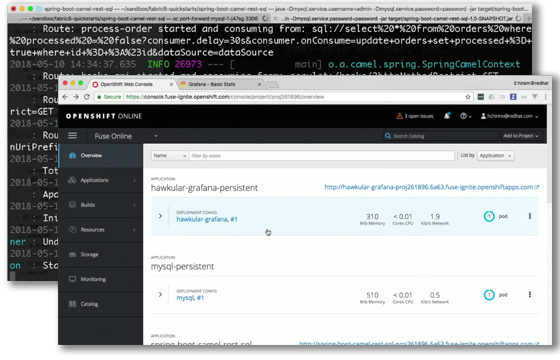Select the oc port-forward terminal tab
The height and width of the screenshot is (360, 560).
pyautogui.click(x=143, y=18)
